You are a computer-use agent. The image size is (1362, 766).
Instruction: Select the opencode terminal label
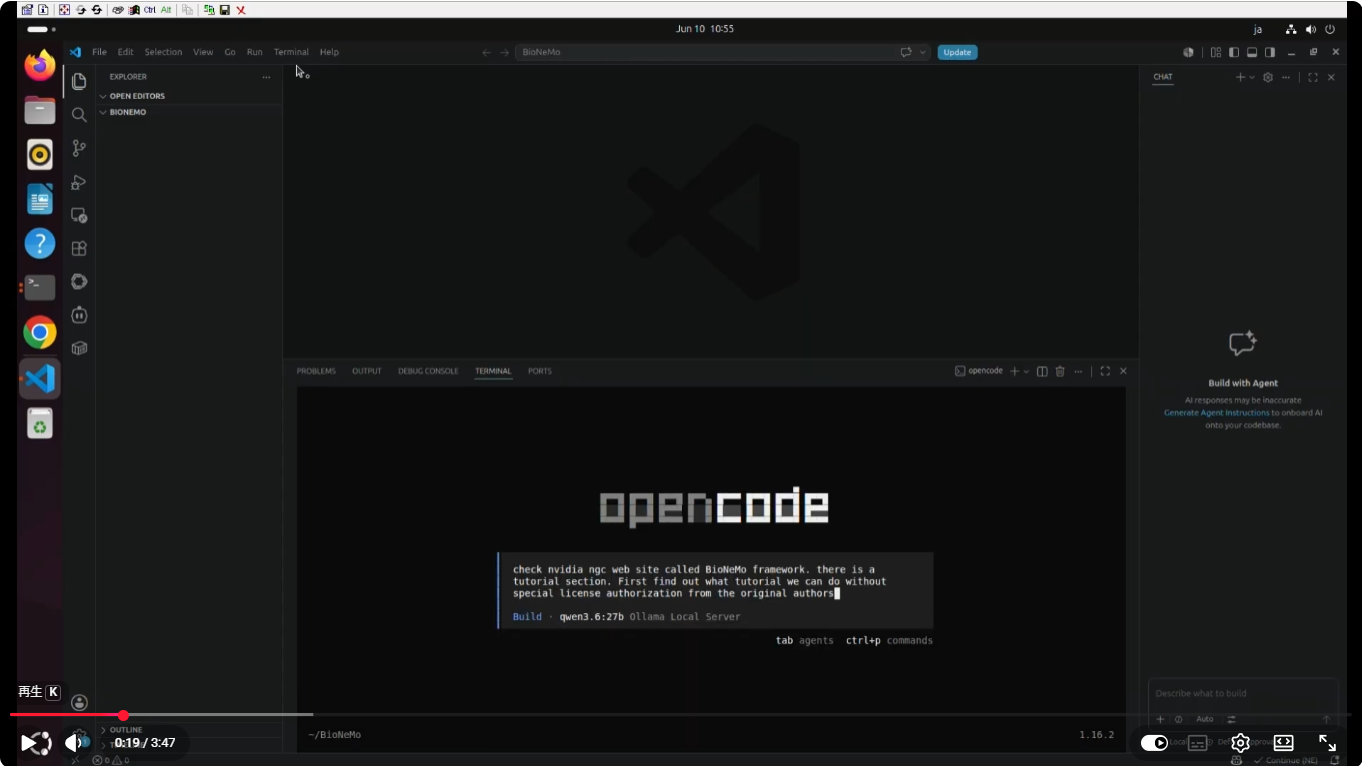(x=978, y=371)
